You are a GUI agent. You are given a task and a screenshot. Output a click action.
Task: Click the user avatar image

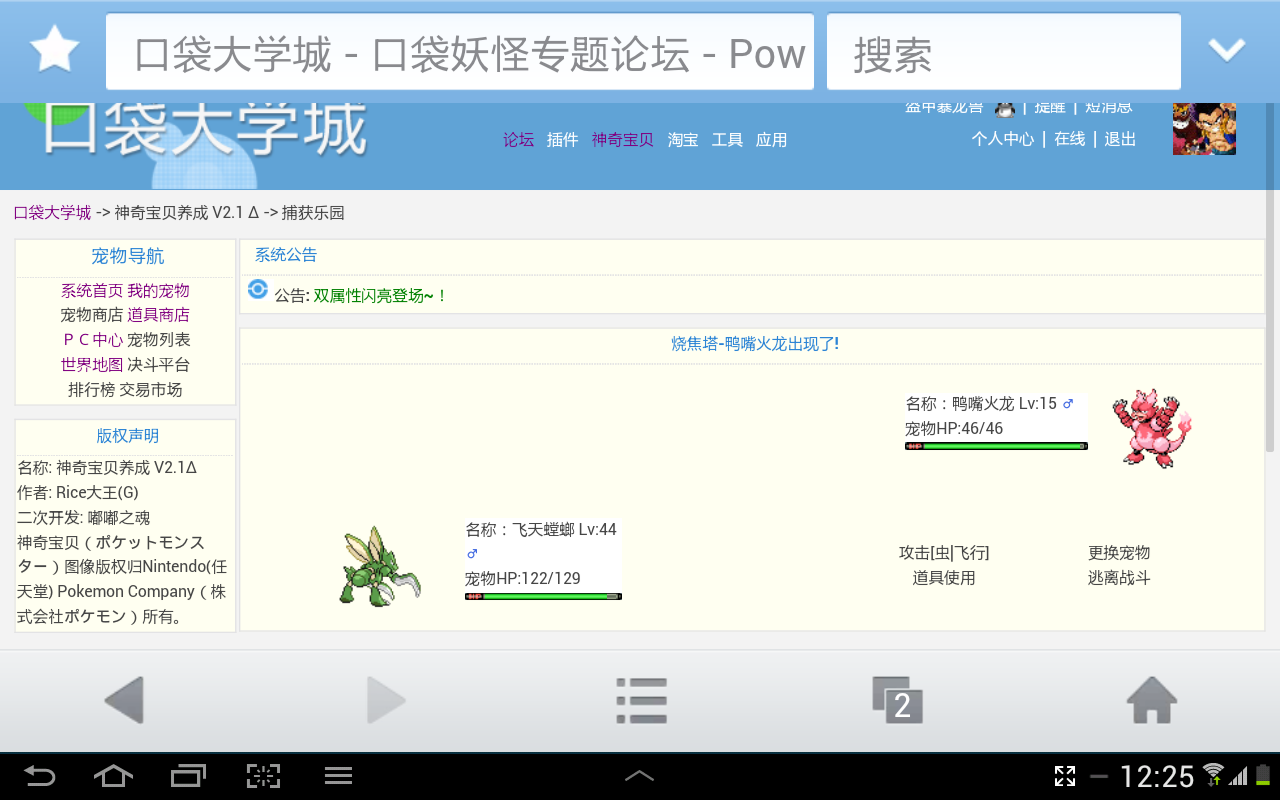(x=1204, y=128)
